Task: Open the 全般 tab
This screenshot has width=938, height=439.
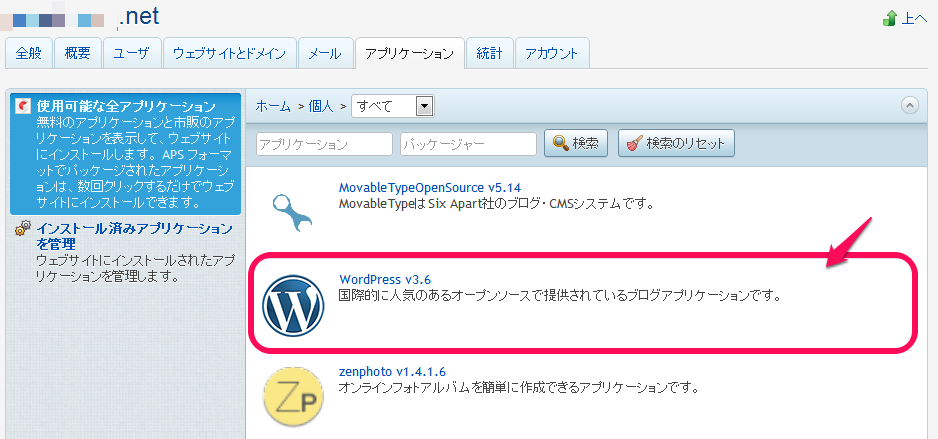Action: click(x=29, y=53)
